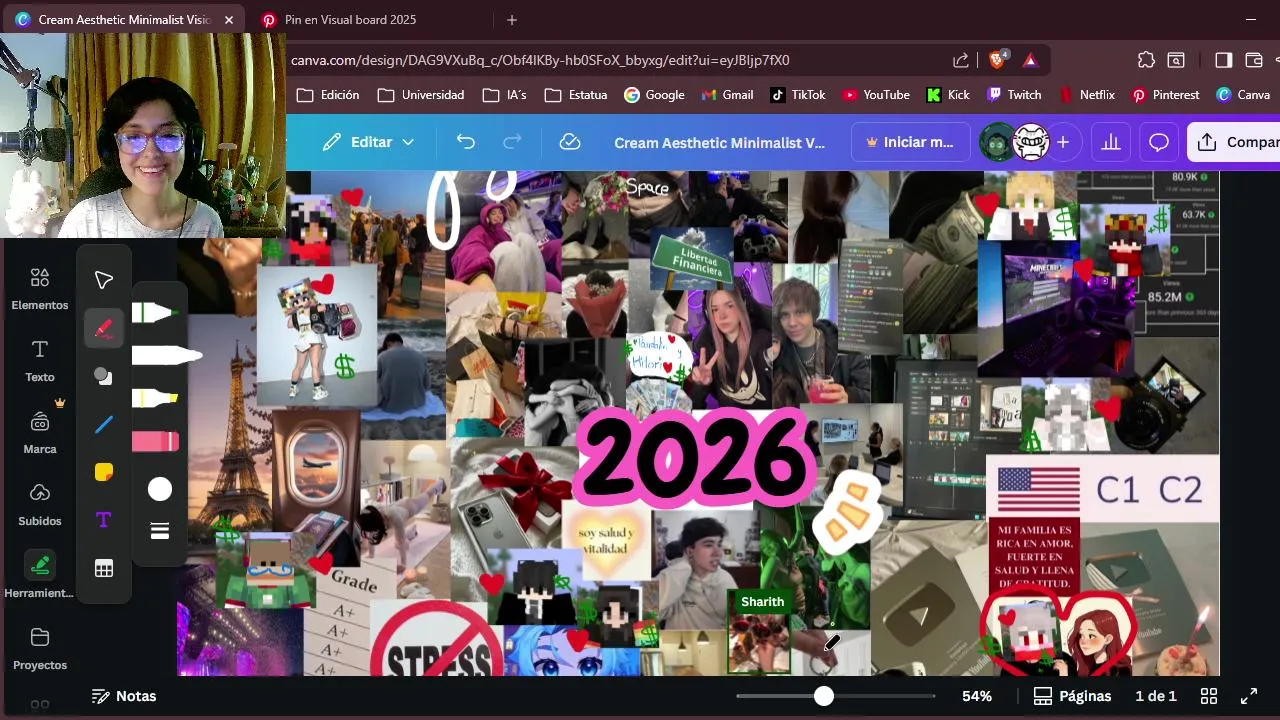The image size is (1280, 720).
Task: Open stroke thickness lines setting
Action: coord(160,531)
